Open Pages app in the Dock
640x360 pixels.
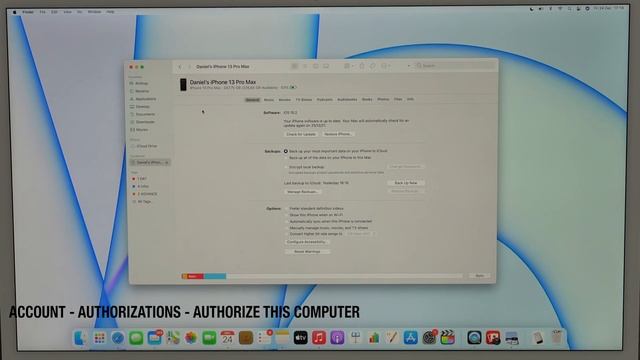[x=392, y=338]
